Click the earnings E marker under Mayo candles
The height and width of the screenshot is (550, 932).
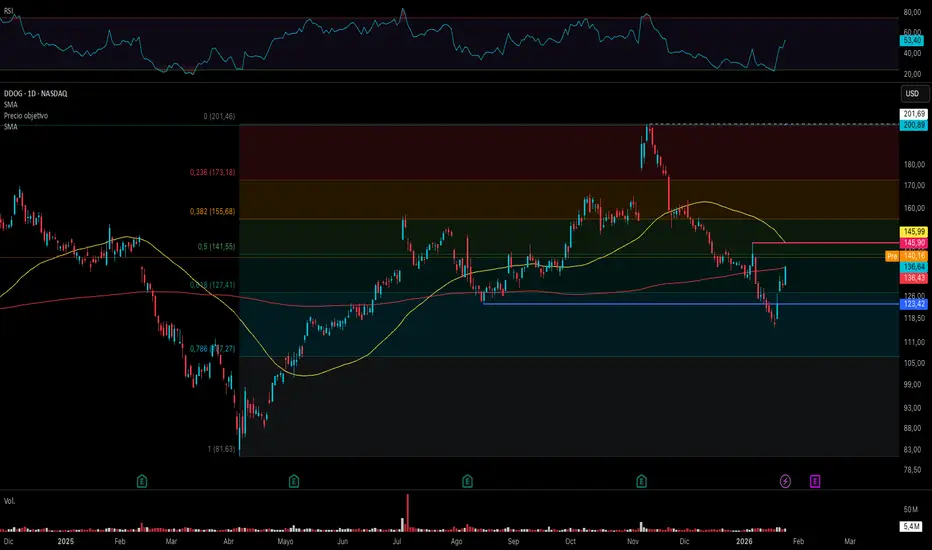[294, 481]
